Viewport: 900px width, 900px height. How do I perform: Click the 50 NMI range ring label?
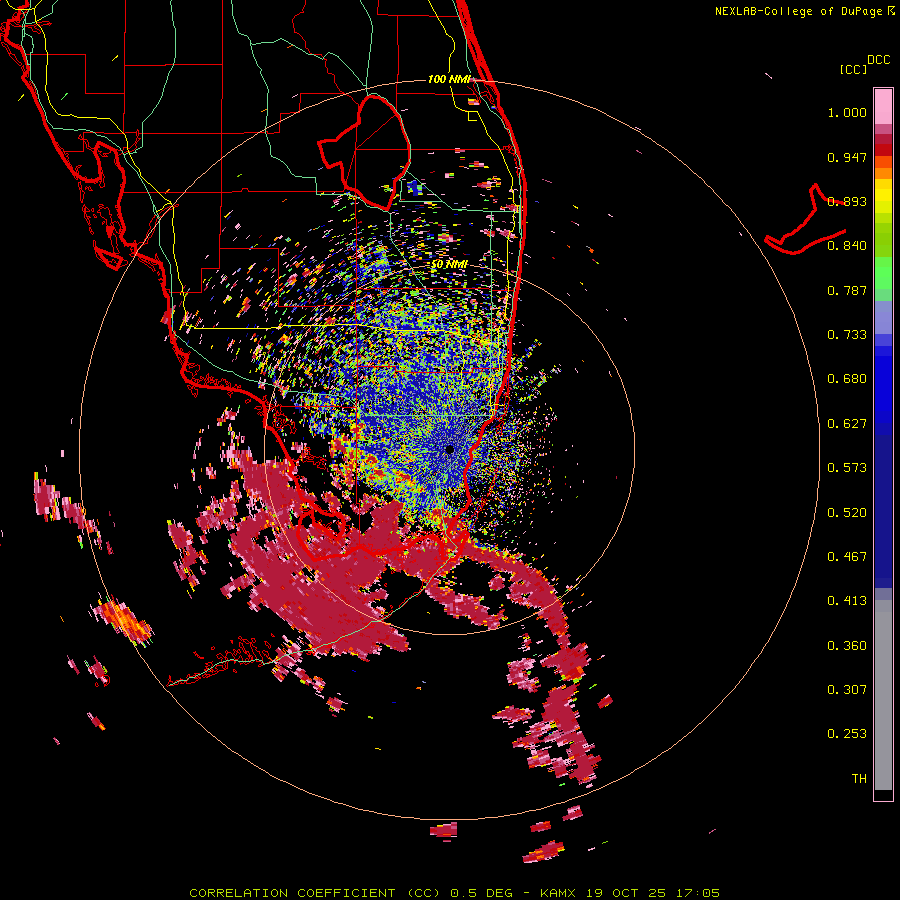coord(449,264)
